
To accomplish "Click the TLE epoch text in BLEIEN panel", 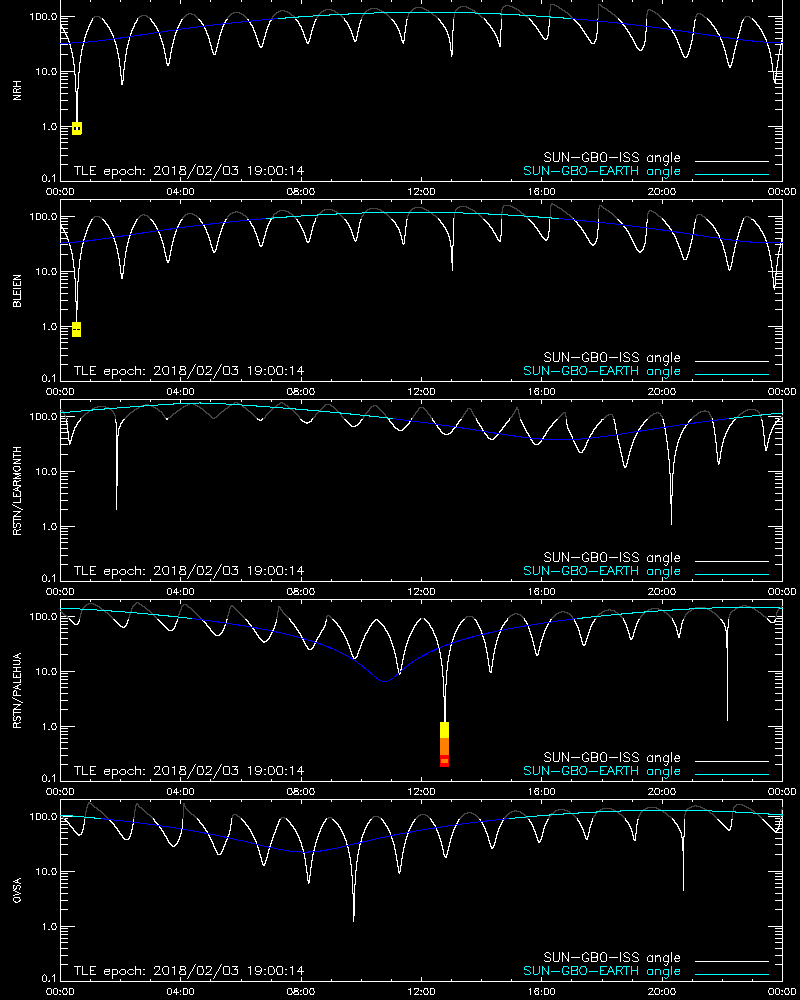I will pyautogui.click(x=189, y=371).
